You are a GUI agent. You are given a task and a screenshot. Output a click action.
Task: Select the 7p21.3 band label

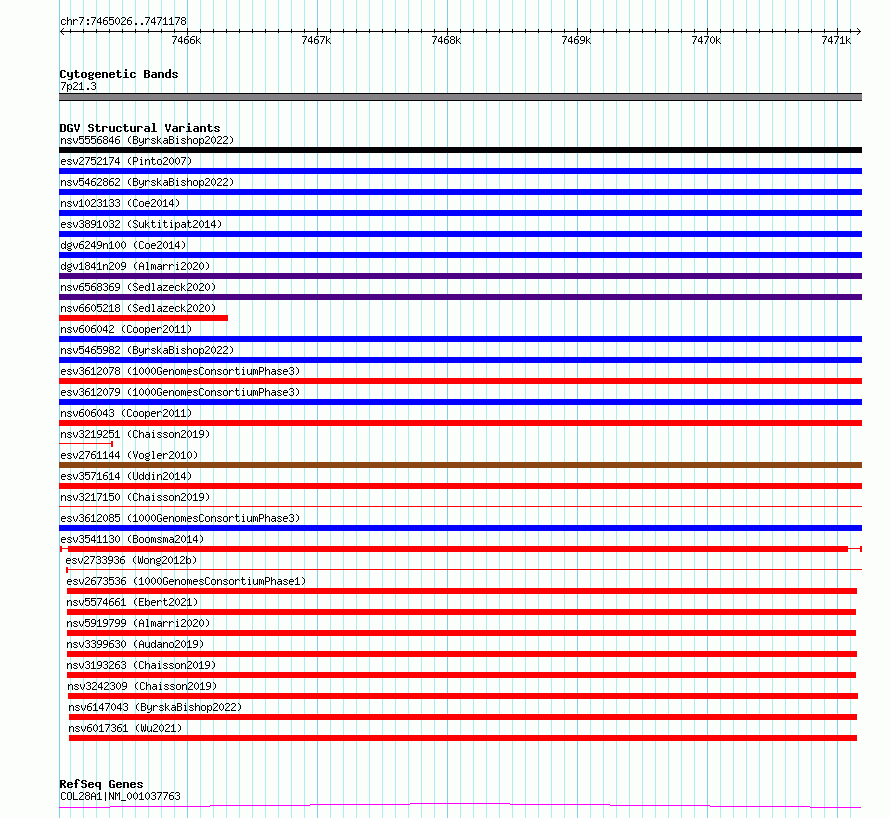tap(78, 86)
